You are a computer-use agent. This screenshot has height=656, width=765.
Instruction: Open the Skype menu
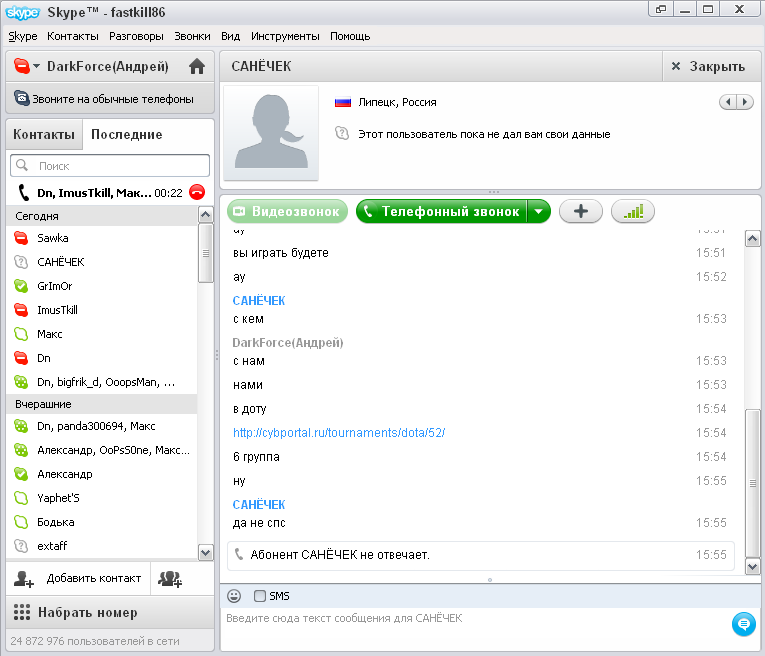point(23,36)
